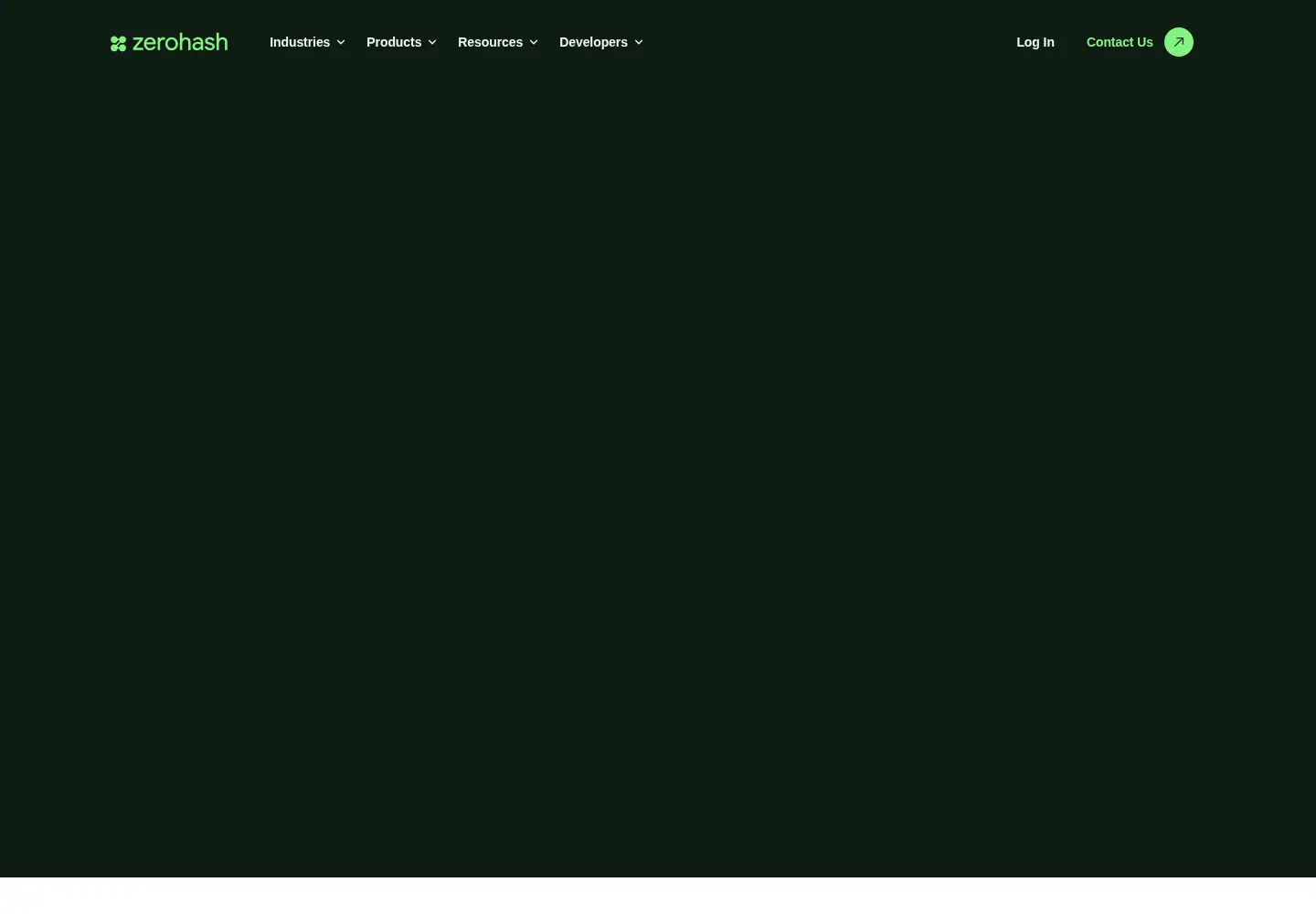1316x914 pixels.
Task: Expand the Resources chevron arrow
Action: coord(534,42)
